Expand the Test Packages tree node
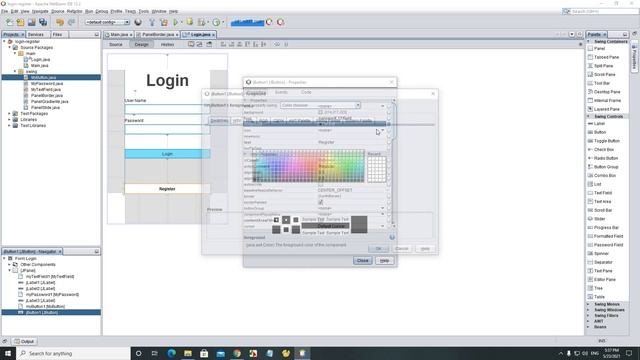Viewport: 640px width, 360px height. tap(9, 113)
